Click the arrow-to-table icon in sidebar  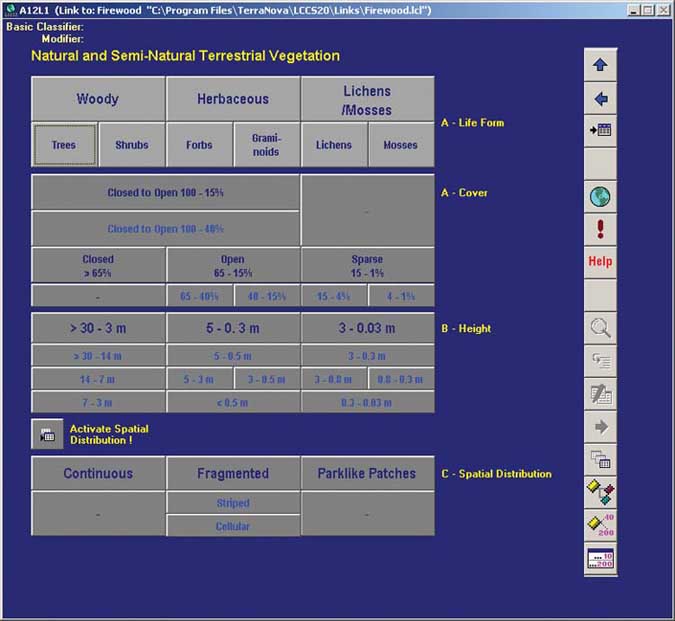601,131
